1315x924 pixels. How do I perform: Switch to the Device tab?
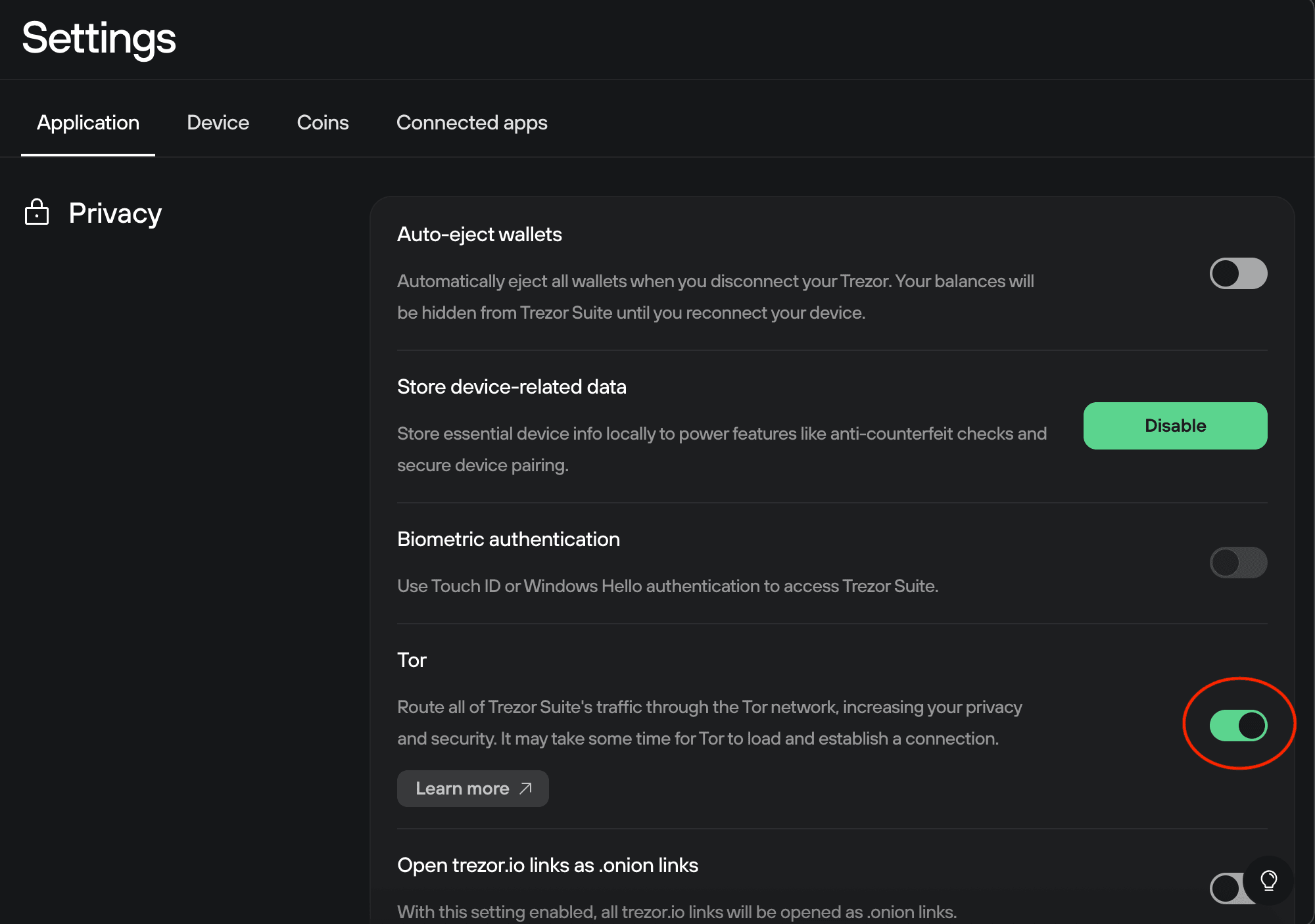(218, 122)
